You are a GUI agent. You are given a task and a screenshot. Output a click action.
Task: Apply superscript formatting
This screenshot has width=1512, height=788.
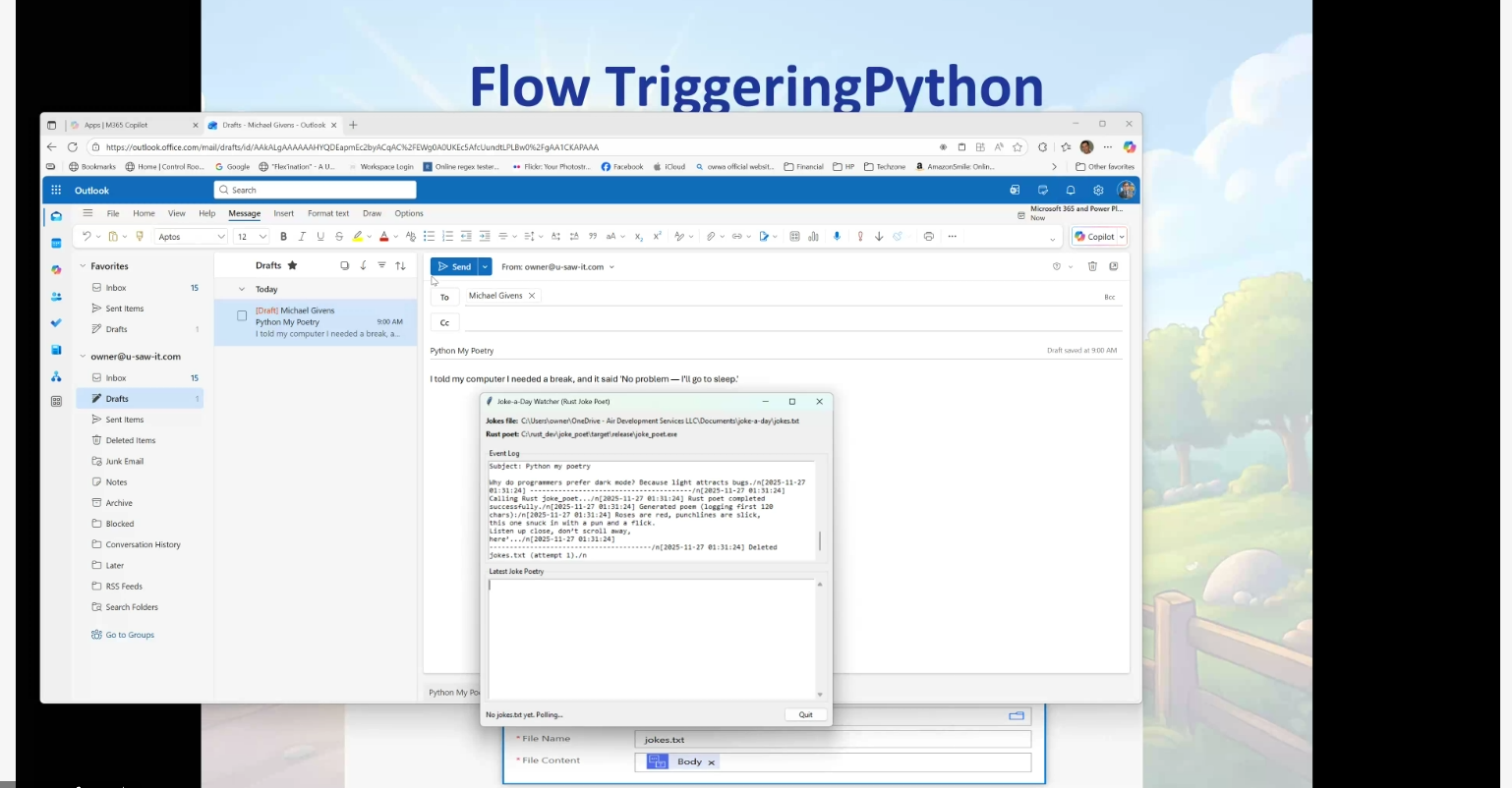point(657,237)
